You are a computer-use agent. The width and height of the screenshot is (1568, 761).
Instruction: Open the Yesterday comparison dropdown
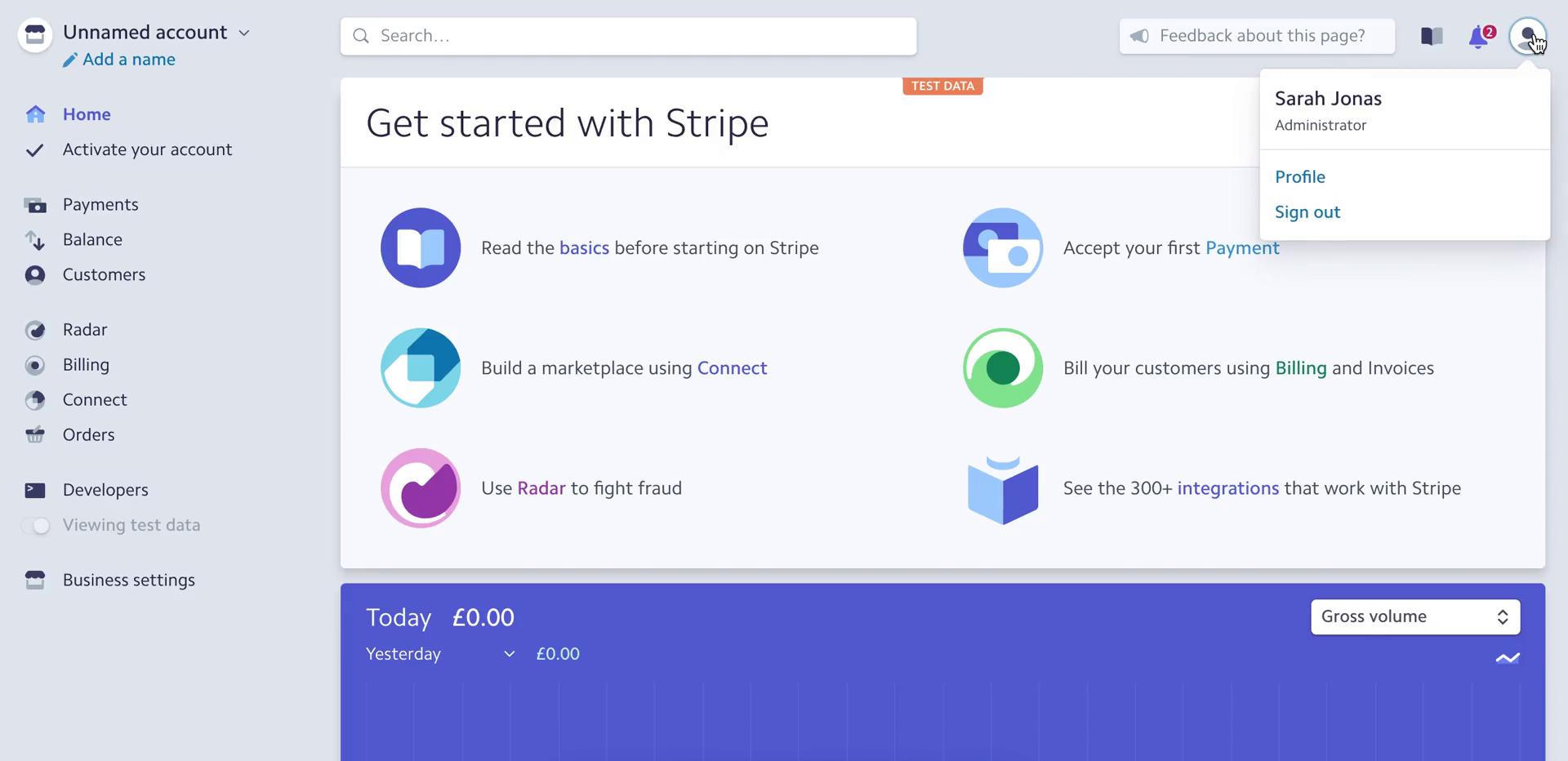[x=441, y=654]
